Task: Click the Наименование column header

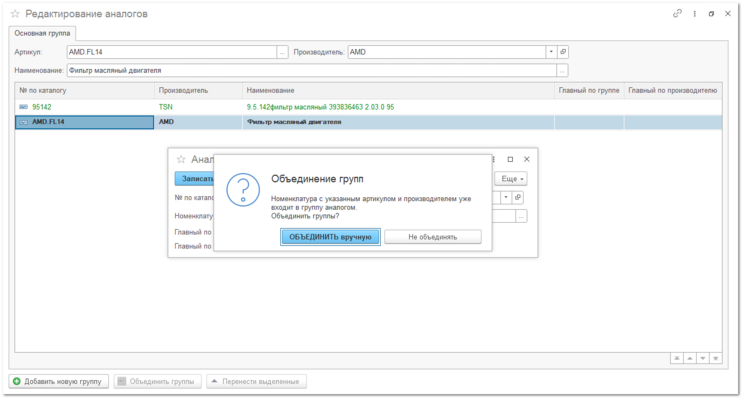Action: click(x=398, y=91)
